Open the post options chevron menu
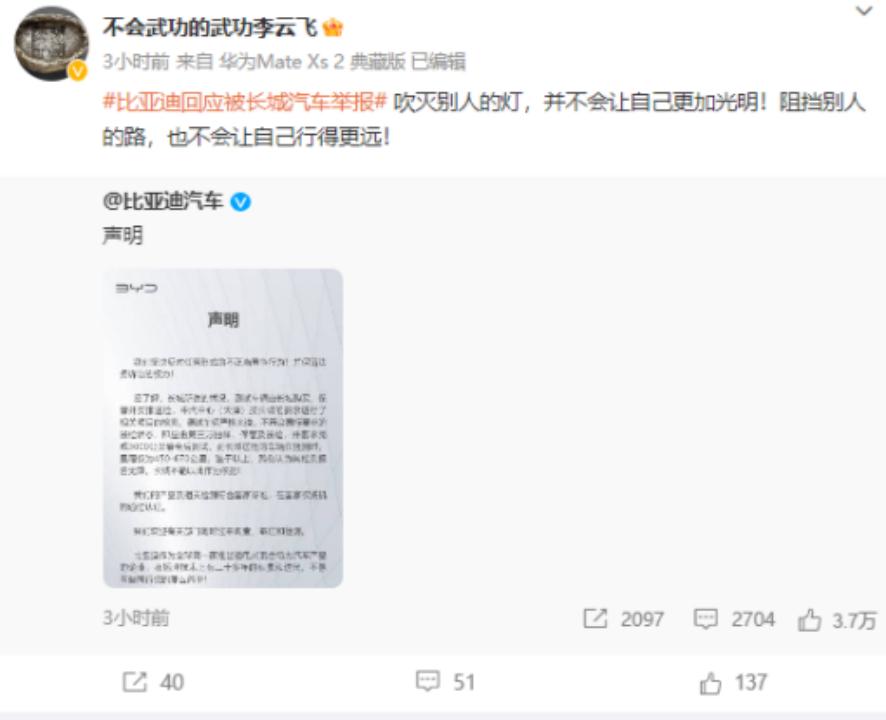The image size is (886, 720). 863,10
